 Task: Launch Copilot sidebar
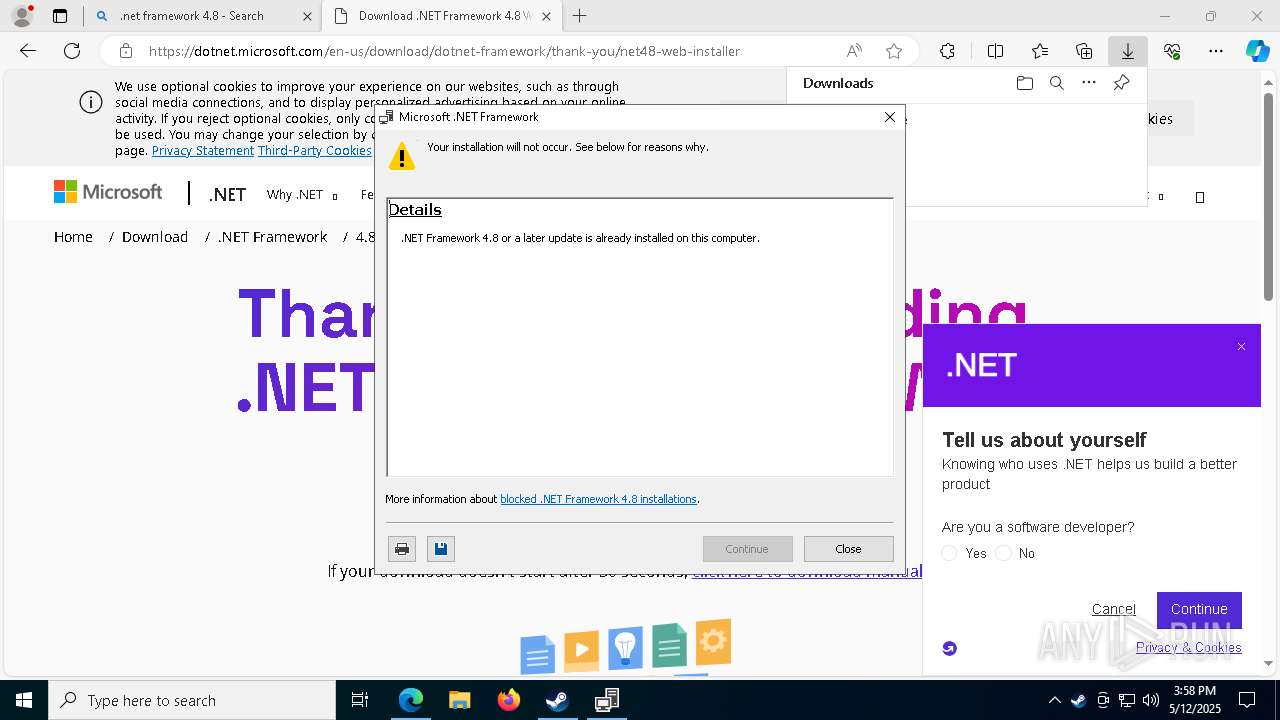1258,51
